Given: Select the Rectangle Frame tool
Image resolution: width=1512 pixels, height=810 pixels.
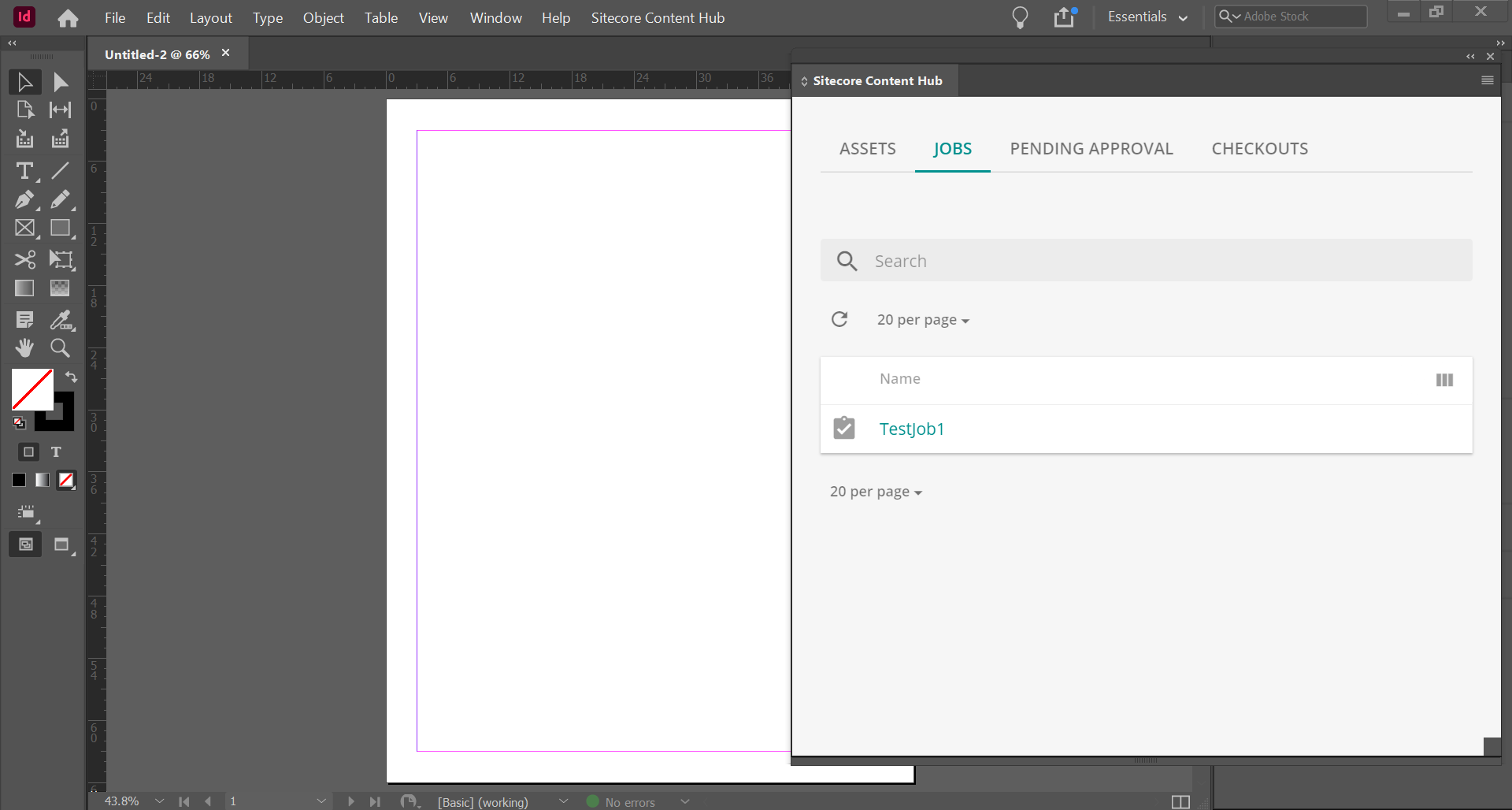Looking at the screenshot, I should coord(24,228).
